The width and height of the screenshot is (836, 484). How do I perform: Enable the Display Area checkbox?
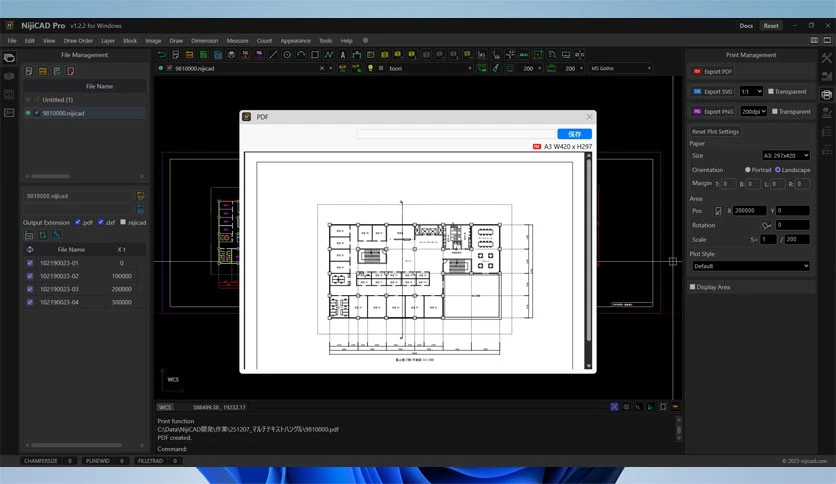click(x=693, y=287)
